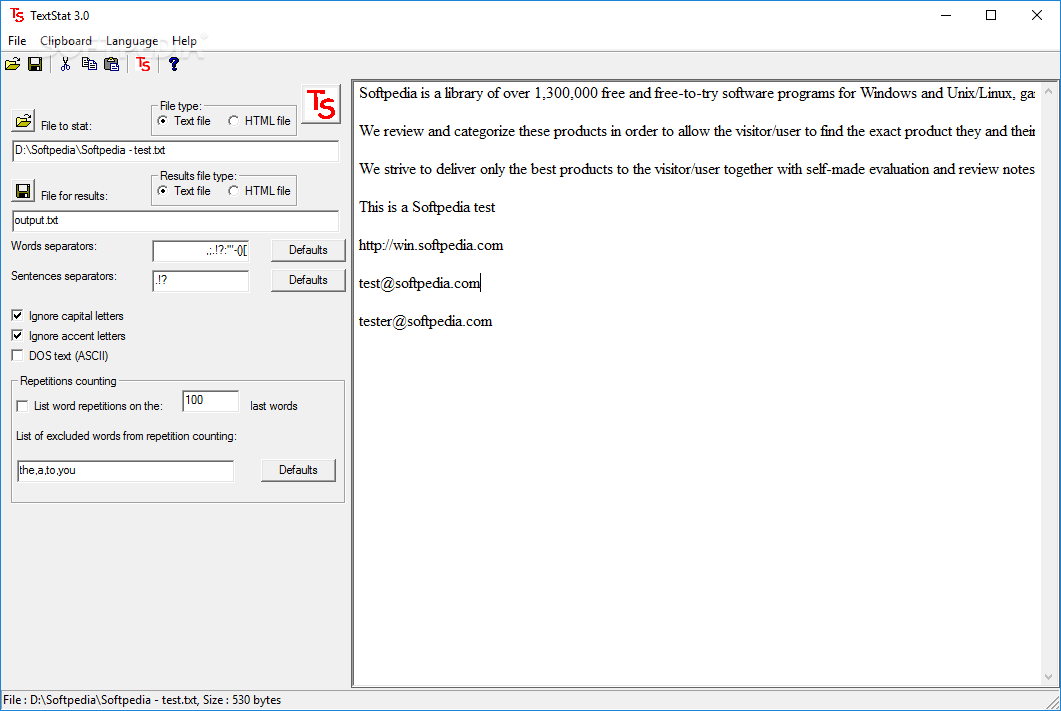Click the disk icon beside File for results
The height and width of the screenshot is (711, 1061).
(23, 191)
